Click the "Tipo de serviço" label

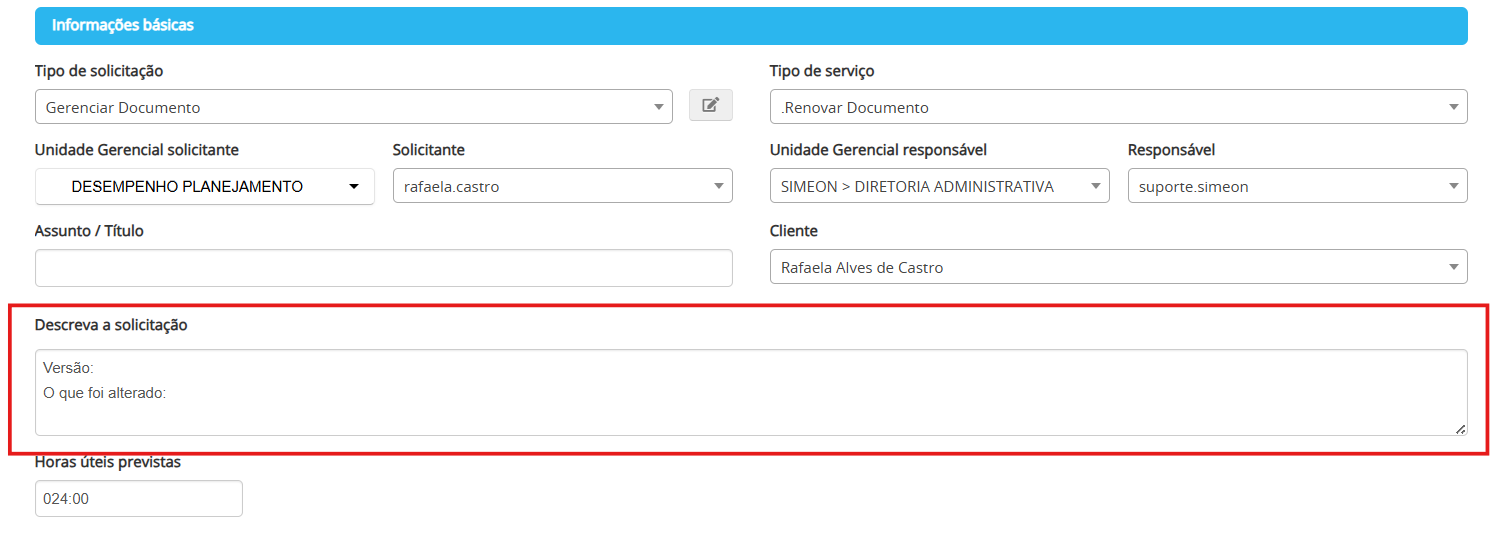click(x=821, y=71)
